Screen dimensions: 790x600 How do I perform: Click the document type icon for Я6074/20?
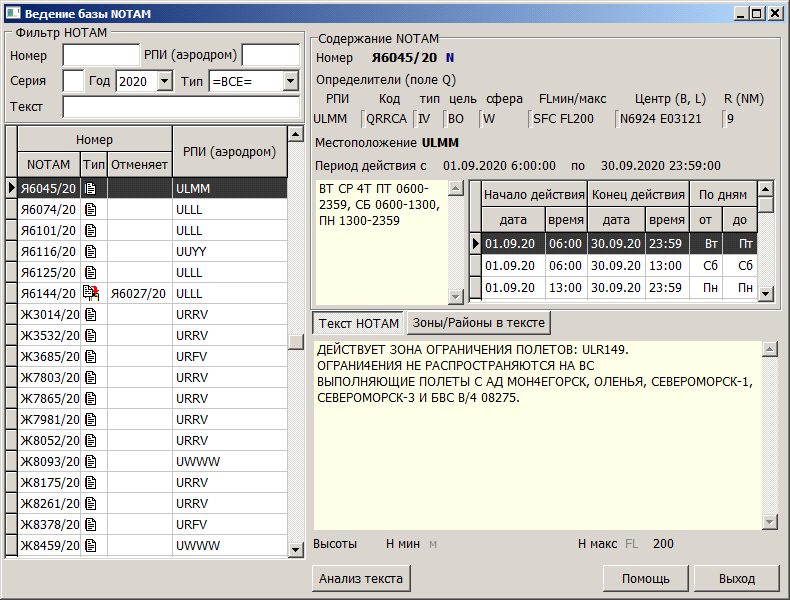click(91, 209)
